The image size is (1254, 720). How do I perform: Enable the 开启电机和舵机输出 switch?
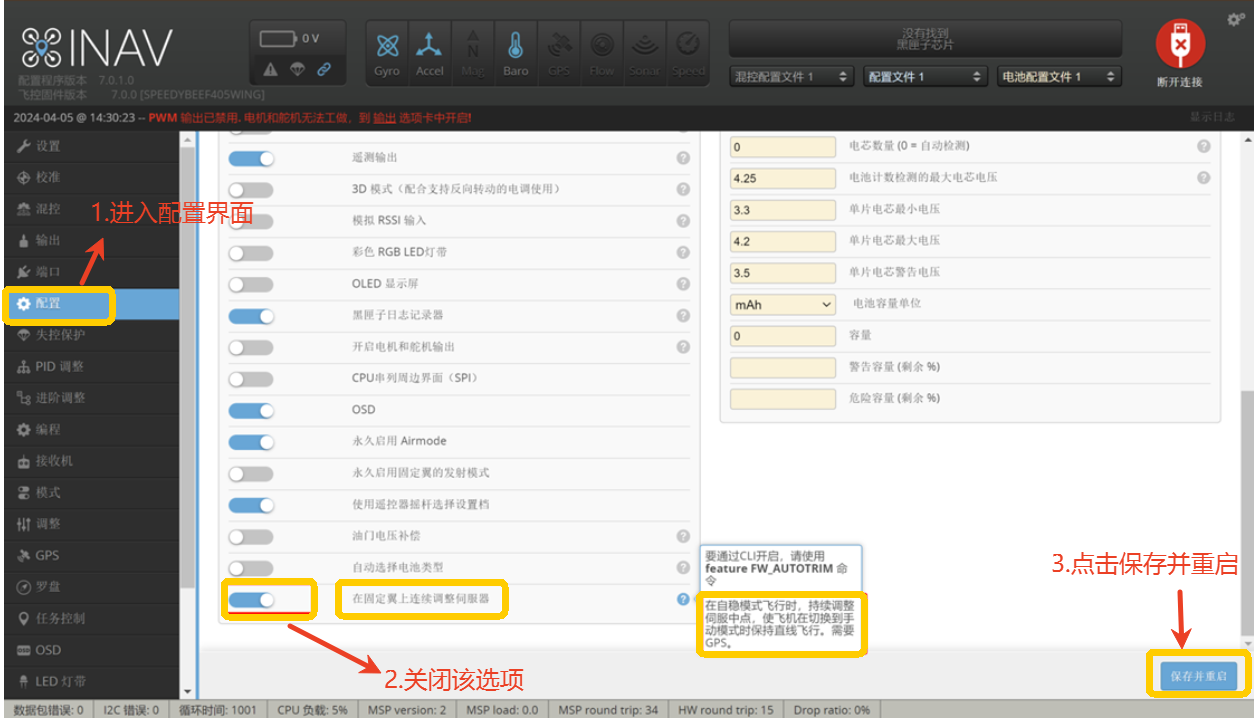pyautogui.click(x=251, y=347)
